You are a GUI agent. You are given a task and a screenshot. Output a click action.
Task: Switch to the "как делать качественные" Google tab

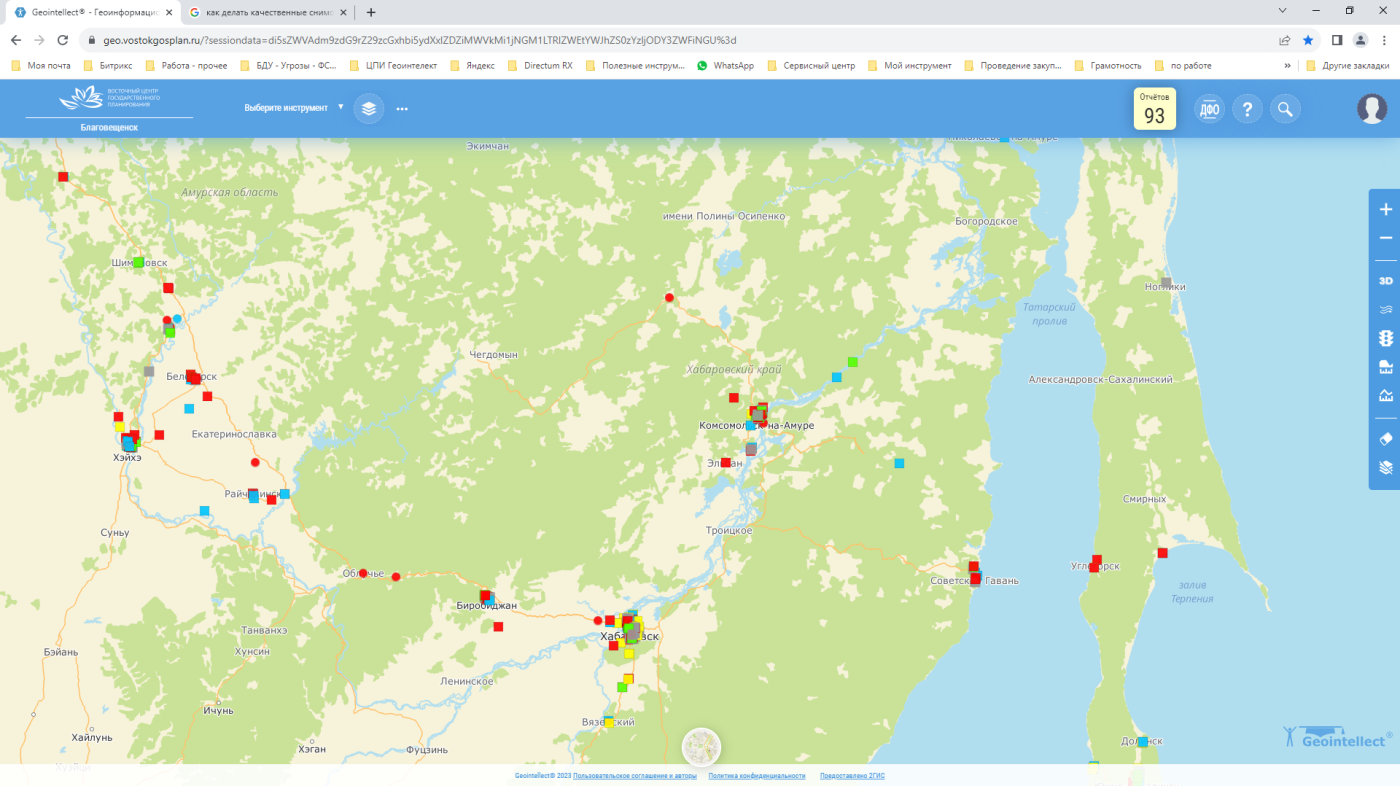tap(265, 12)
